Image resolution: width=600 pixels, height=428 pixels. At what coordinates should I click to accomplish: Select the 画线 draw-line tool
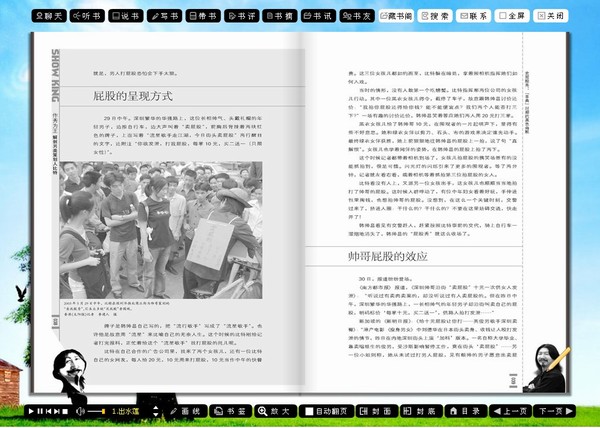point(186,411)
